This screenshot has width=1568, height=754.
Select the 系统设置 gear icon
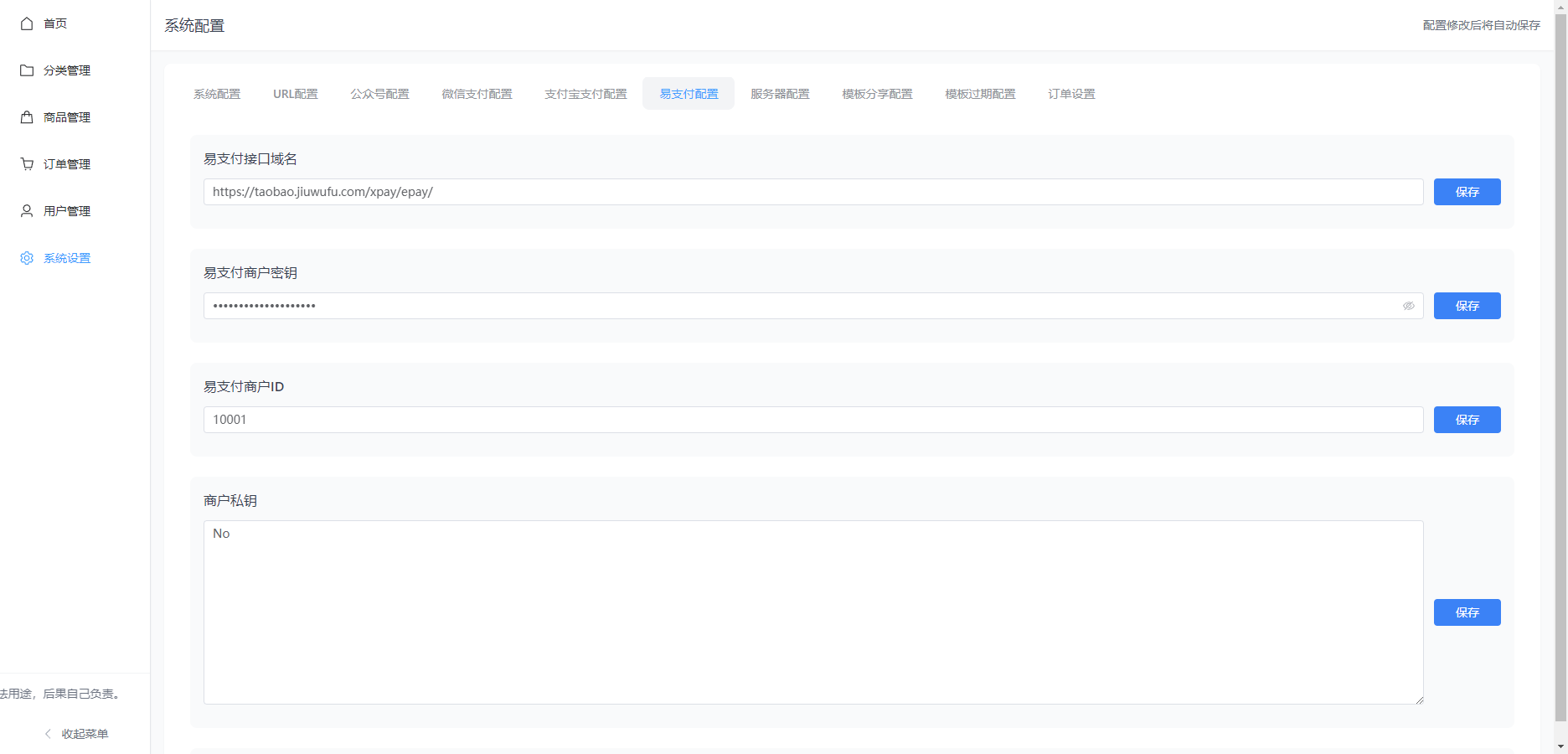point(26,258)
